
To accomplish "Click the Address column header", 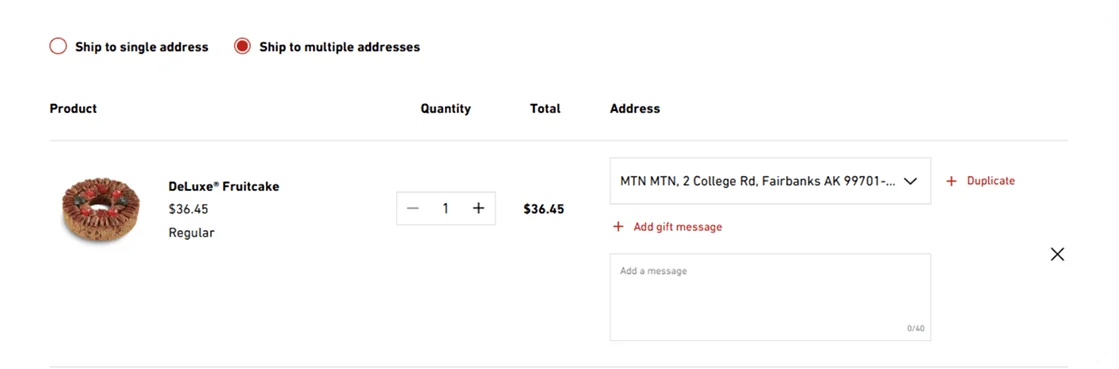I will pos(635,108).
